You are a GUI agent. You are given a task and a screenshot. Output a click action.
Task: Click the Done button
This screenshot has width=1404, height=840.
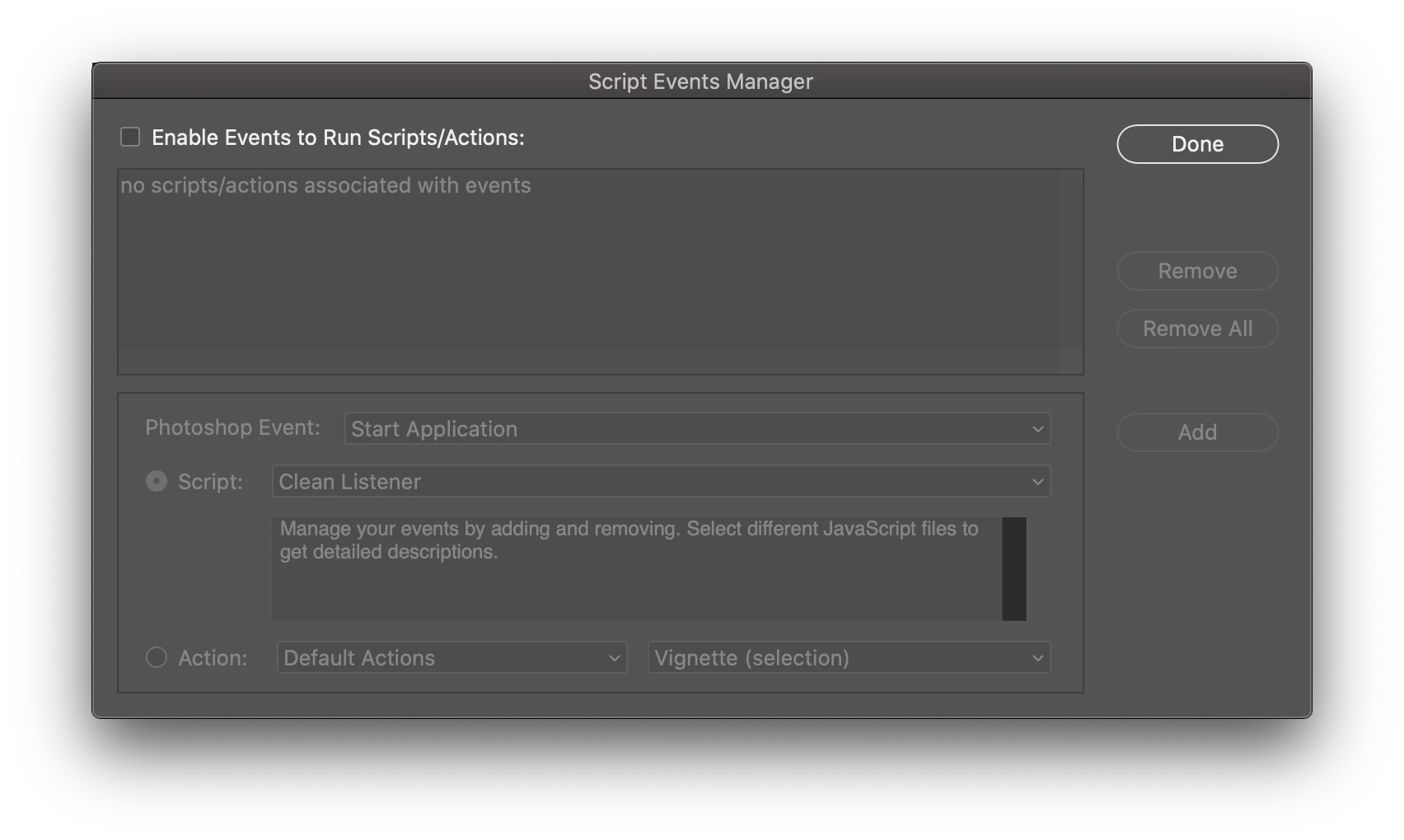(1197, 144)
